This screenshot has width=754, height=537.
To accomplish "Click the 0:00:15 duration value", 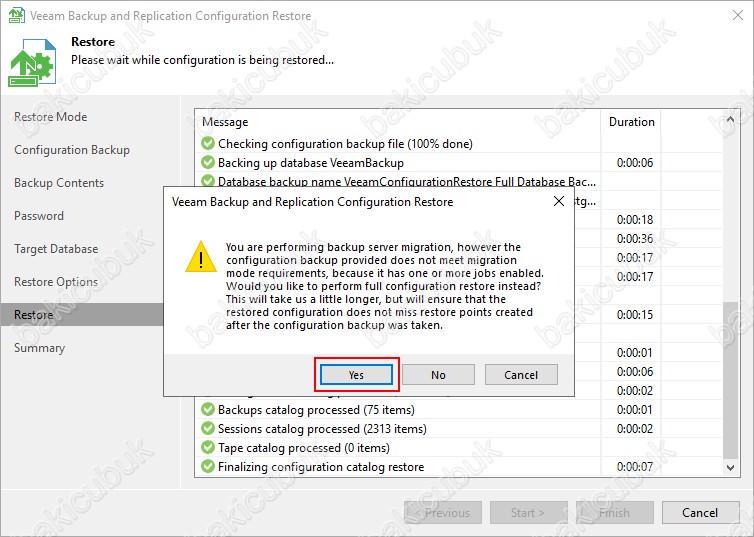I will pyautogui.click(x=635, y=314).
